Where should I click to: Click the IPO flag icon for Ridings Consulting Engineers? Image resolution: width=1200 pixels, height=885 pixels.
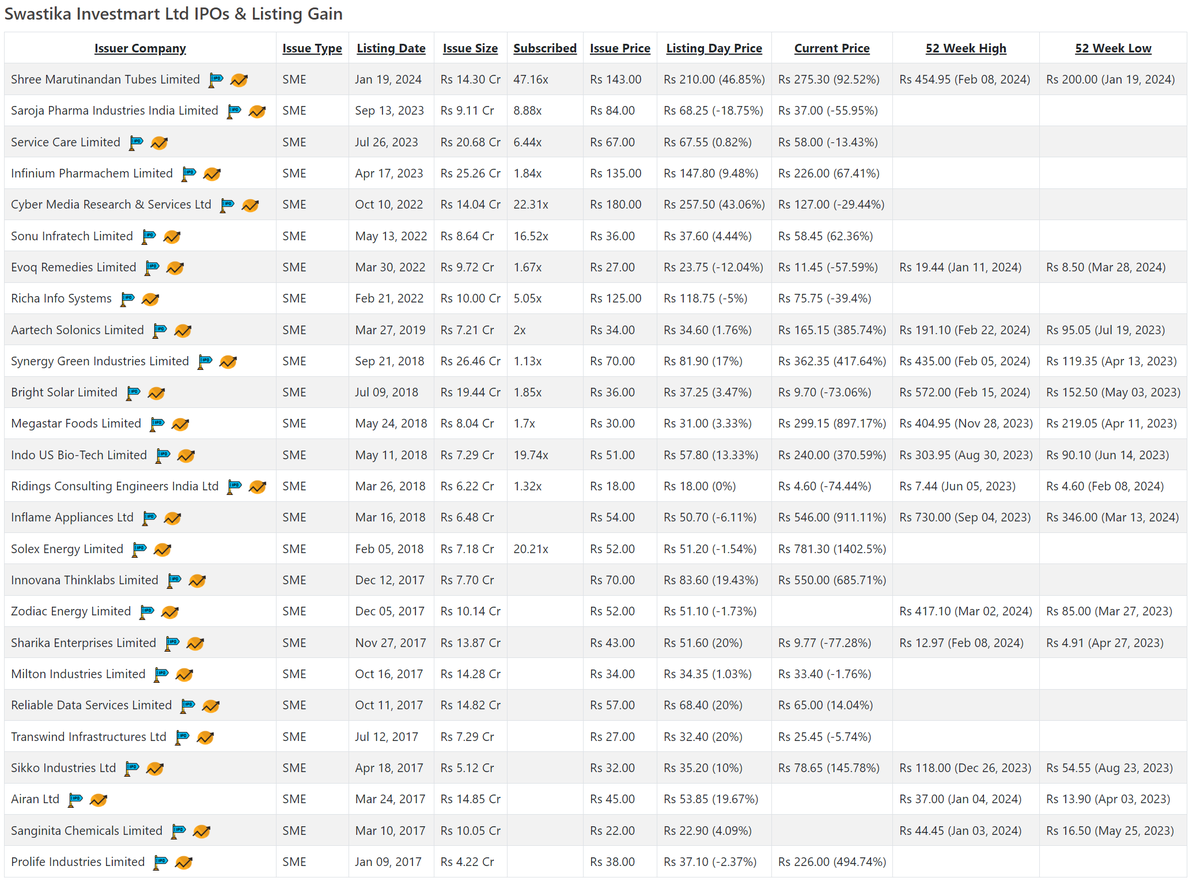pyautogui.click(x=235, y=486)
